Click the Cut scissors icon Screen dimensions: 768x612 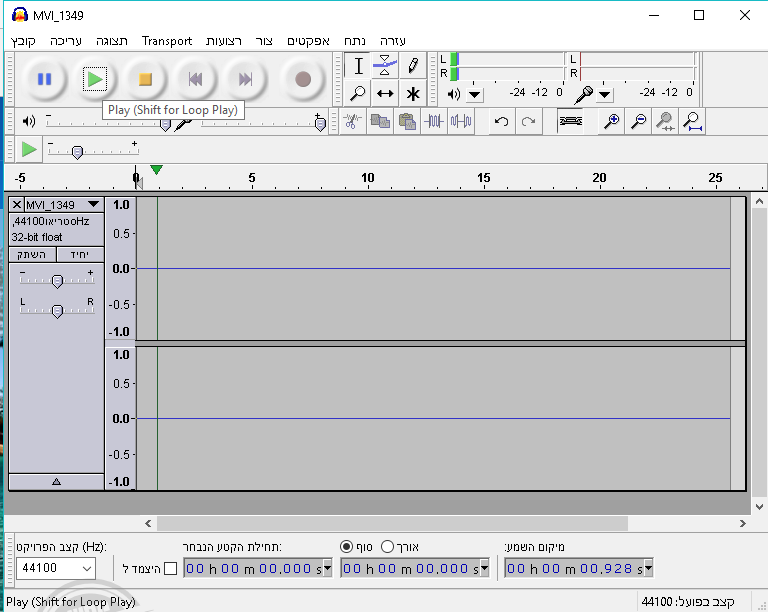click(x=352, y=122)
